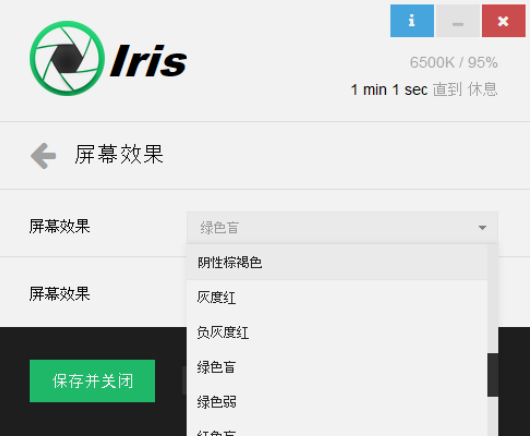Click the 屏幕效果 page title
The width and height of the screenshot is (530, 436).
pyautogui.click(x=119, y=154)
